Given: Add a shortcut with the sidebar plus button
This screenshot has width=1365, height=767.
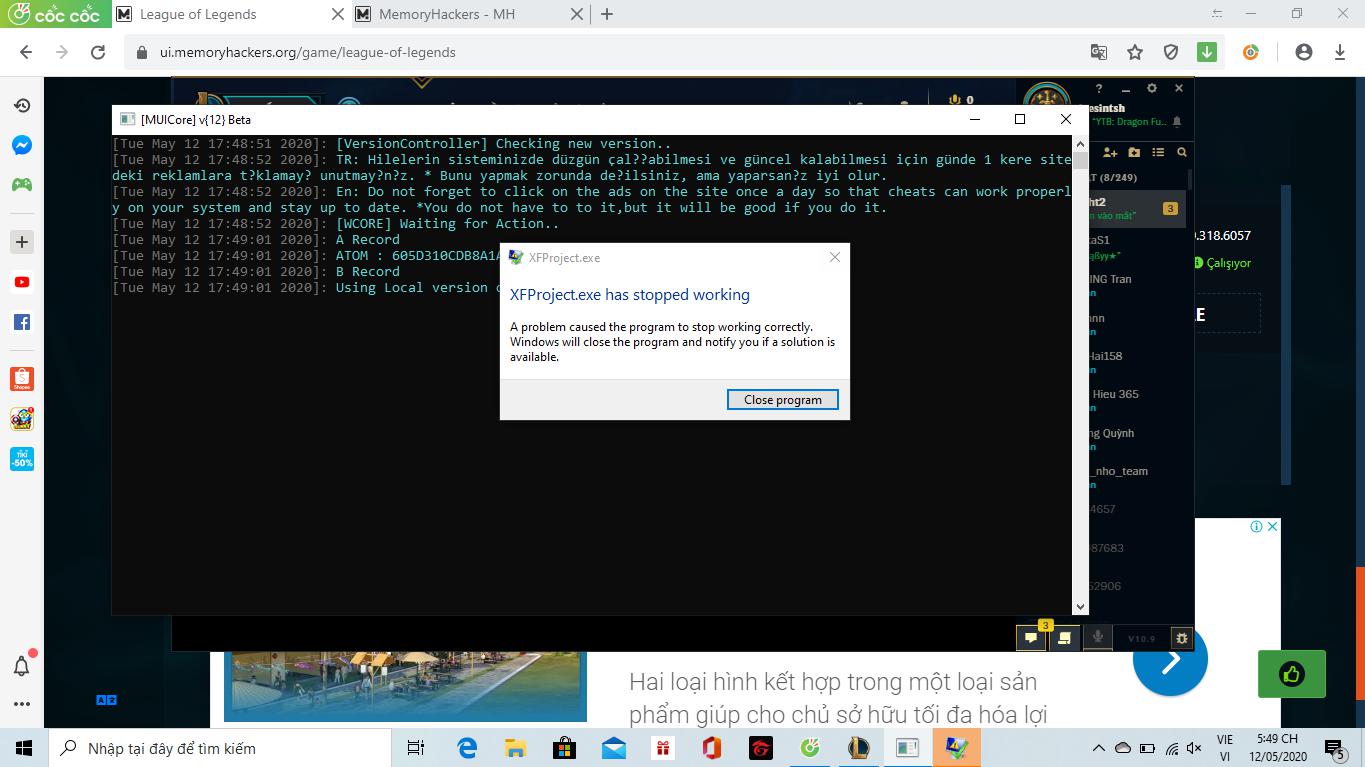Looking at the screenshot, I should click(x=22, y=242).
